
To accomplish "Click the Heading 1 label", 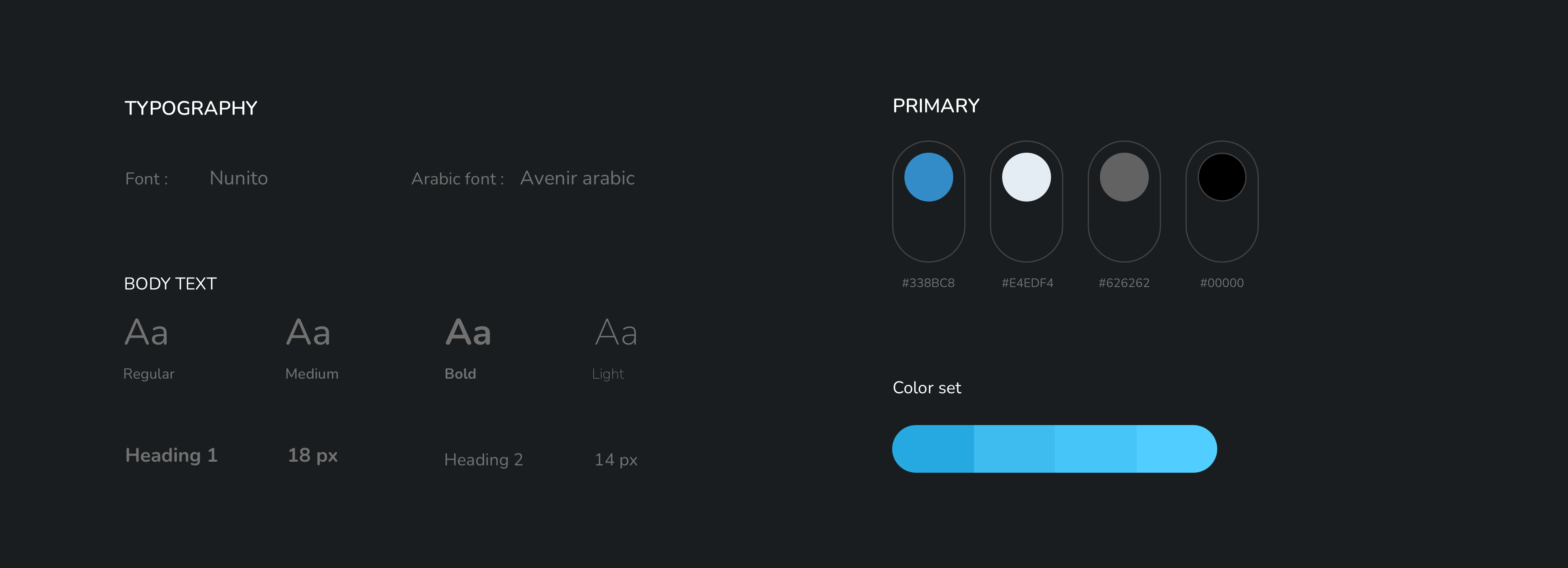I will [171, 456].
